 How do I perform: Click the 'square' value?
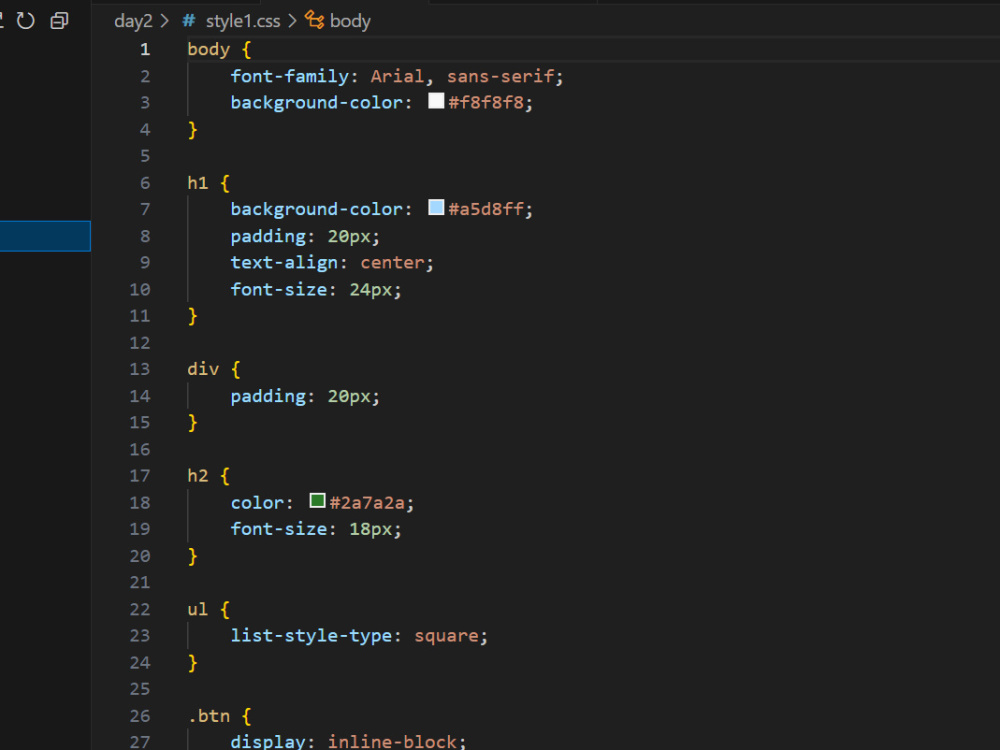(x=446, y=636)
